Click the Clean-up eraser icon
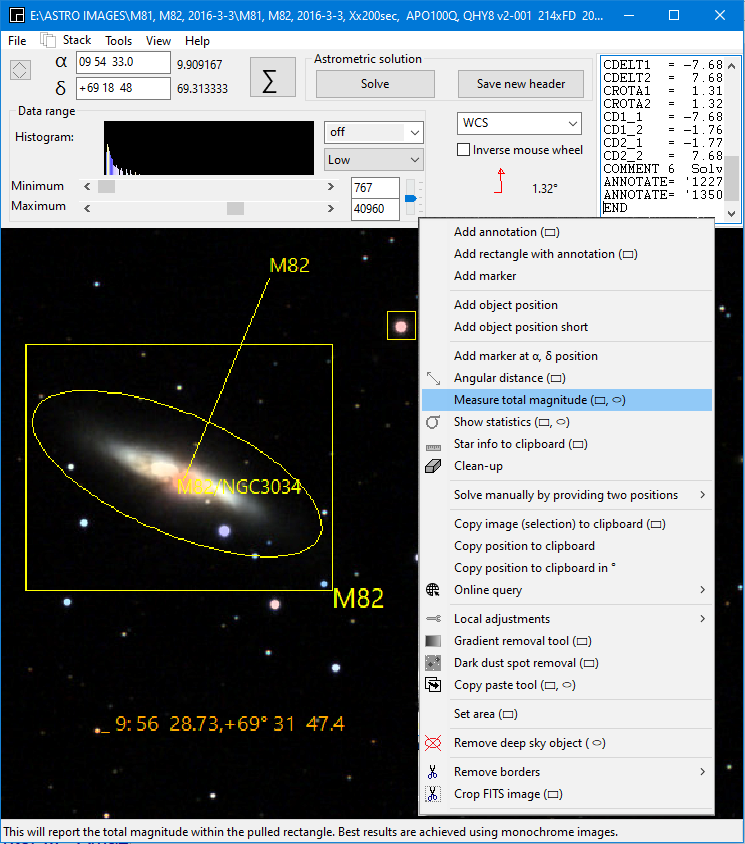Viewport: 745px width, 844px height. click(433, 466)
